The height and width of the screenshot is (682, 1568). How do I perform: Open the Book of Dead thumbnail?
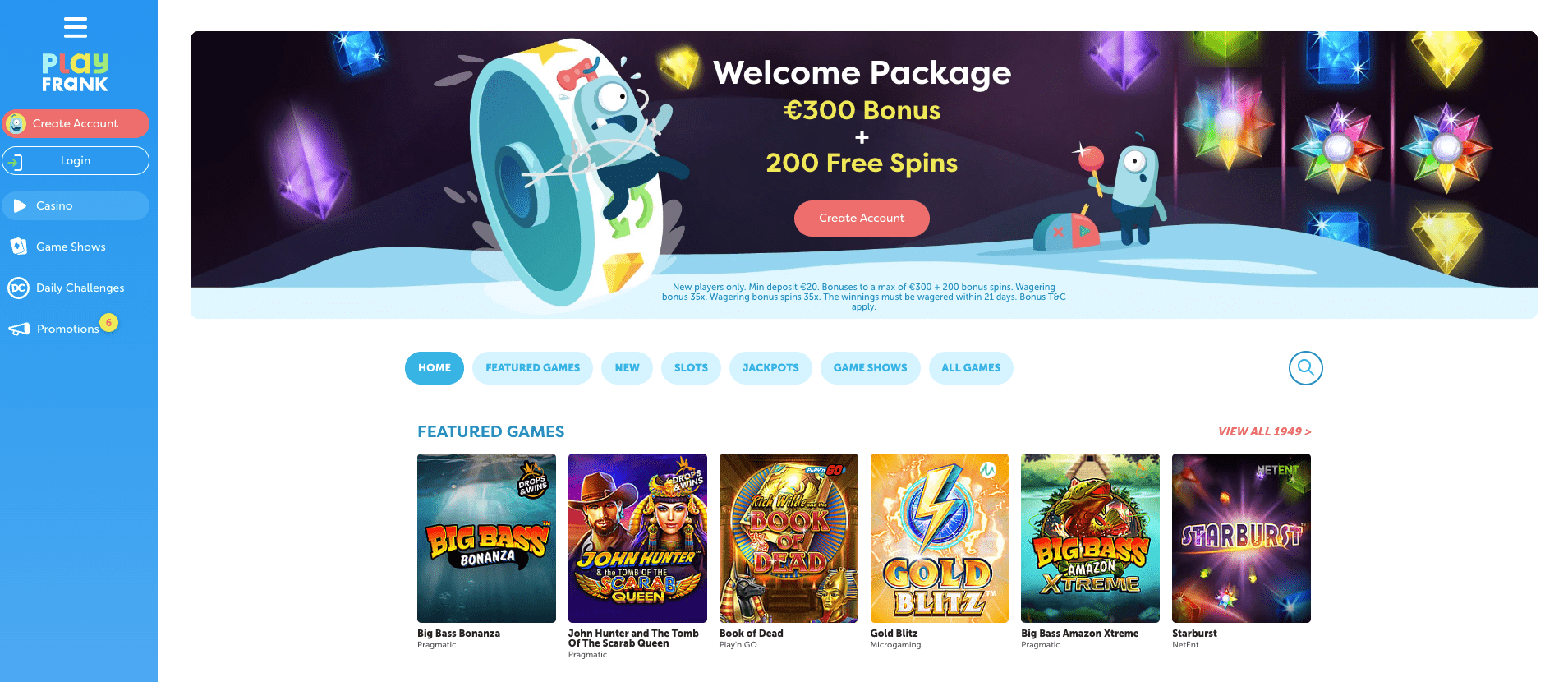[x=789, y=538]
